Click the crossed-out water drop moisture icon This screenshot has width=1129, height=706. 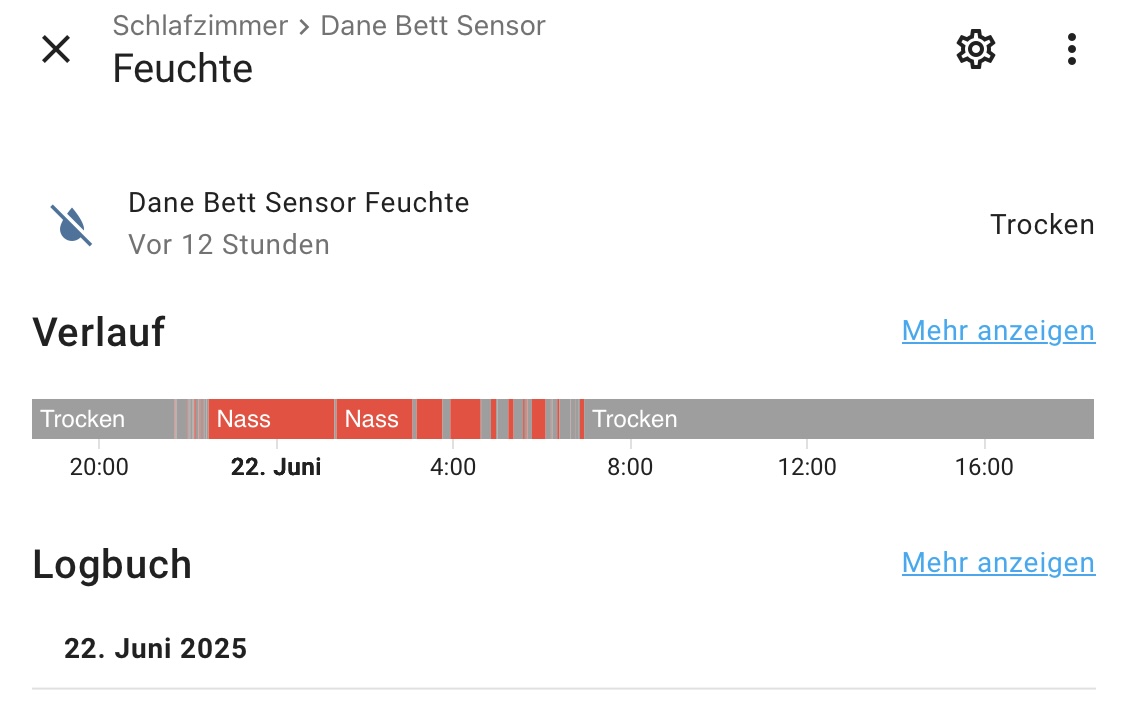coord(71,225)
